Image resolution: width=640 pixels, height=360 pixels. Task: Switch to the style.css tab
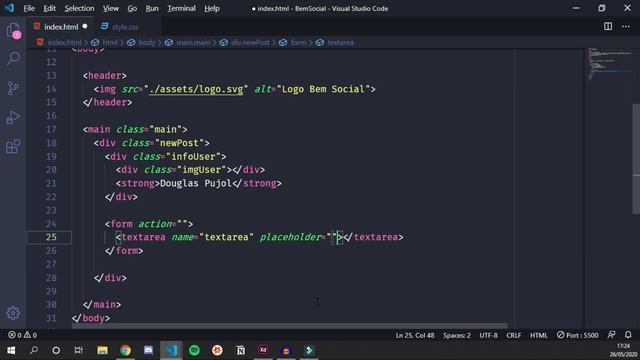(x=125, y=27)
